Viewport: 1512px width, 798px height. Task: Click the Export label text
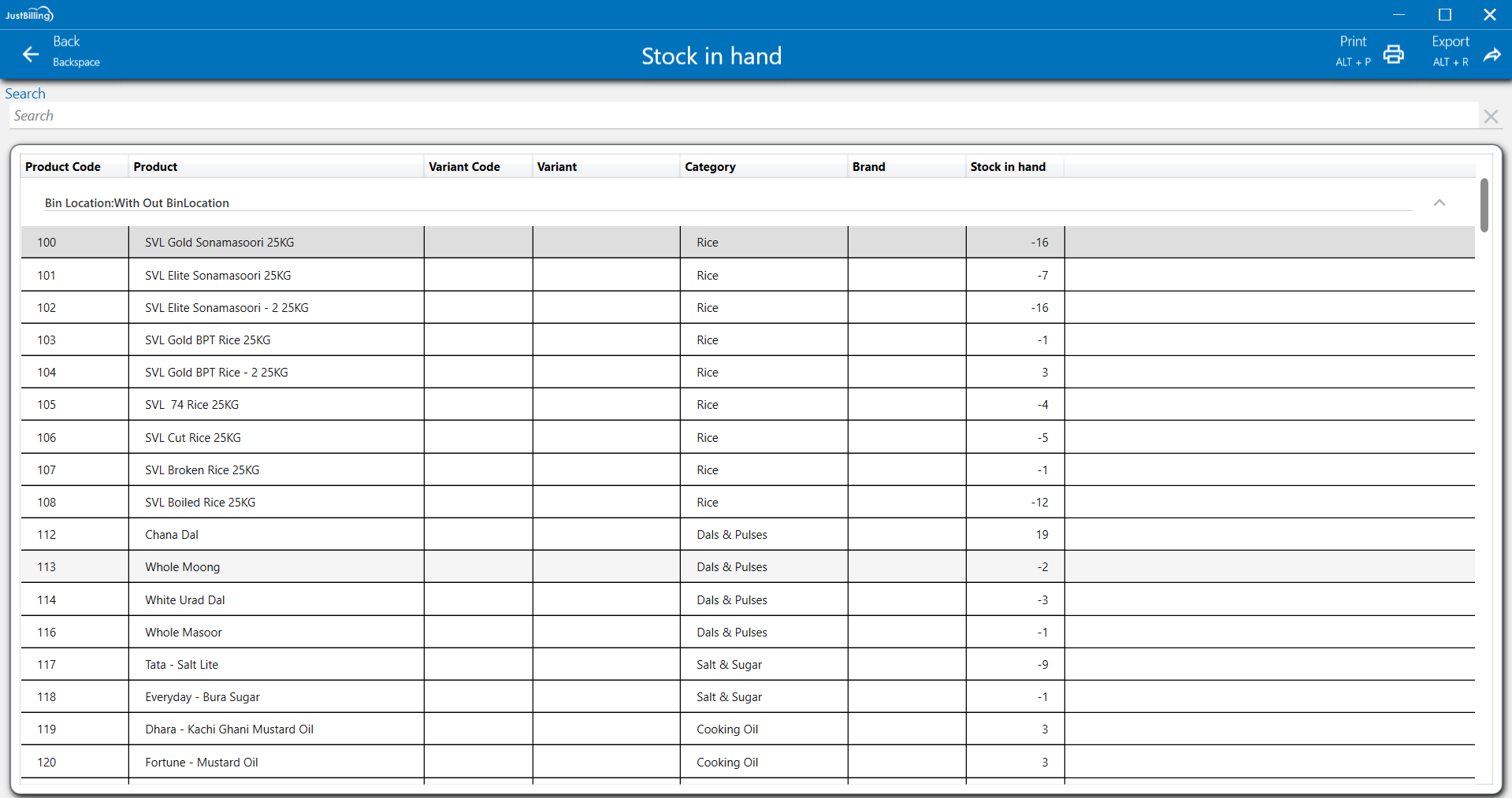tap(1450, 42)
